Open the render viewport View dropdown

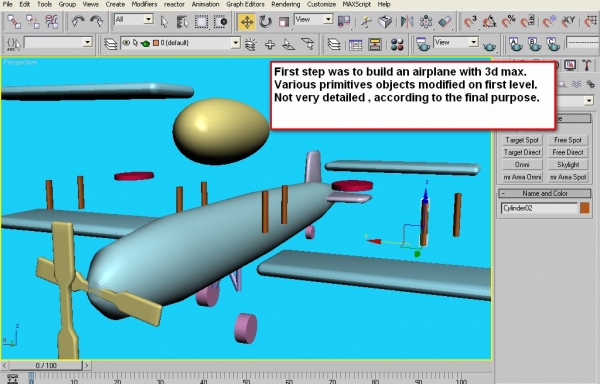click(474, 42)
